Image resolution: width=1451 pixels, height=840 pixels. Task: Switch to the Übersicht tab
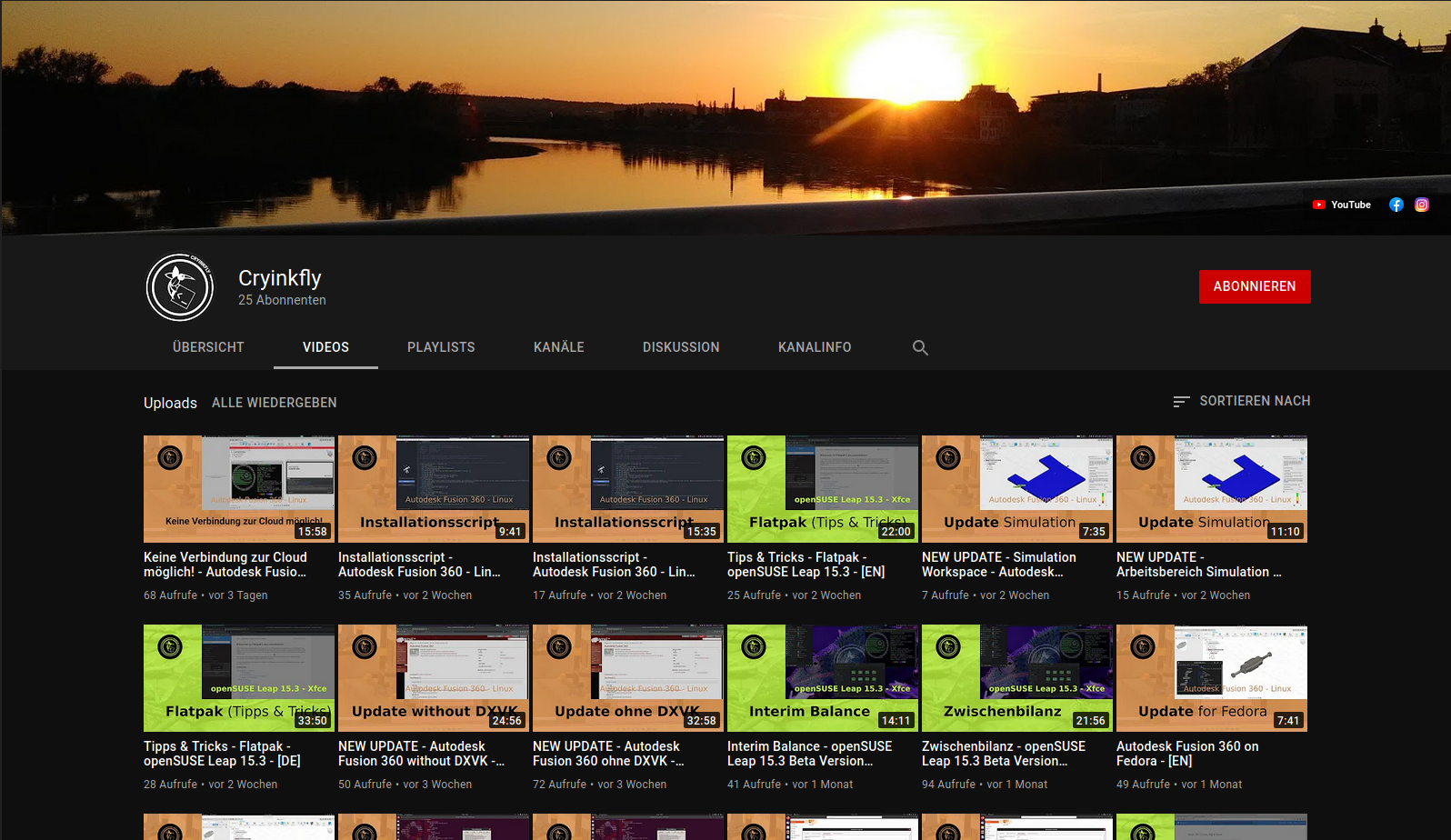[x=208, y=347]
